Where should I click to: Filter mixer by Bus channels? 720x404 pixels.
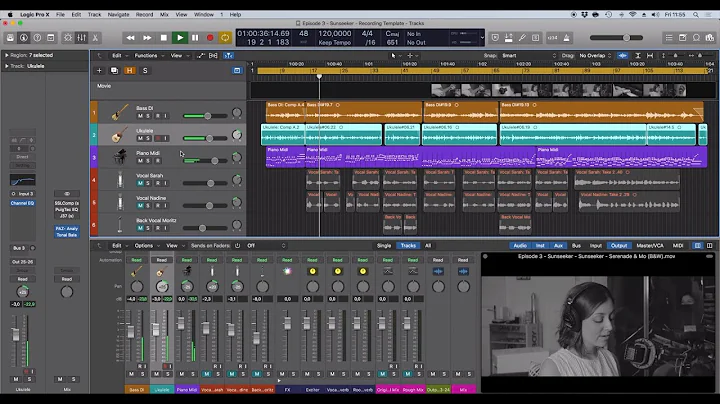tap(576, 246)
